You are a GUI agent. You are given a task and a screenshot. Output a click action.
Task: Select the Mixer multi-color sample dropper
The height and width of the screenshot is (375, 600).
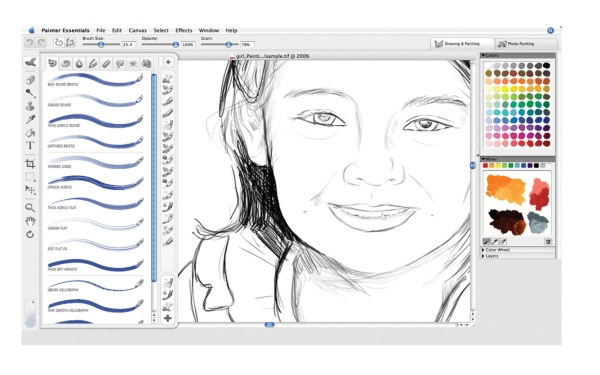pos(503,241)
